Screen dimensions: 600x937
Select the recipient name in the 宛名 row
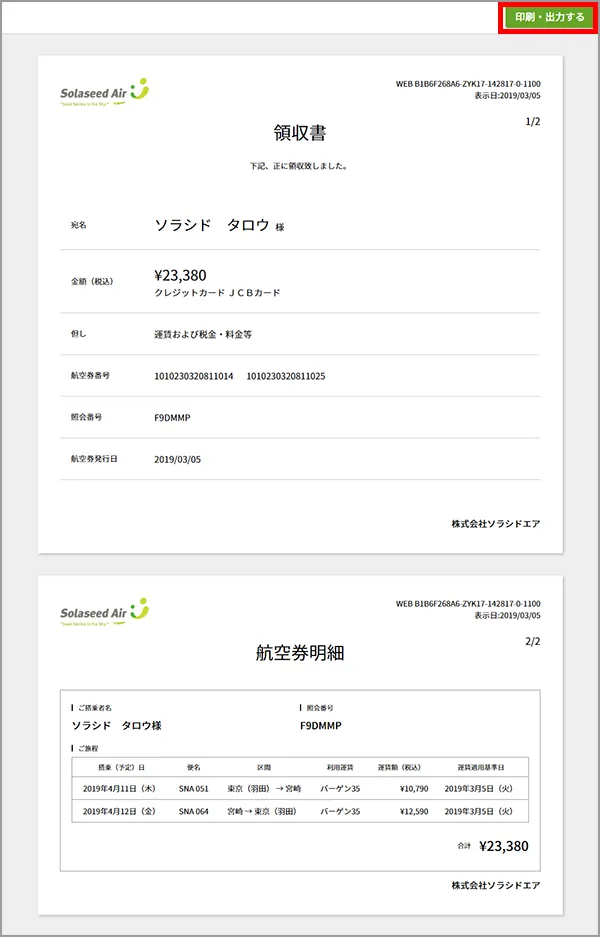(212, 225)
